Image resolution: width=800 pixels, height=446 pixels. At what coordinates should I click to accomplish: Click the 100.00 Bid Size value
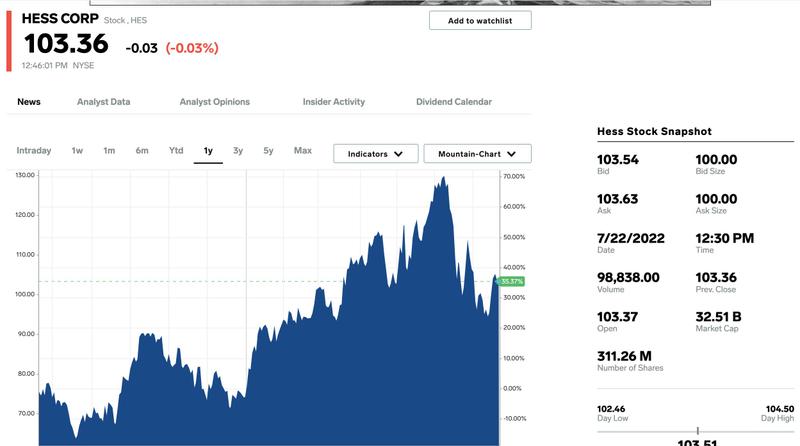tap(716, 160)
